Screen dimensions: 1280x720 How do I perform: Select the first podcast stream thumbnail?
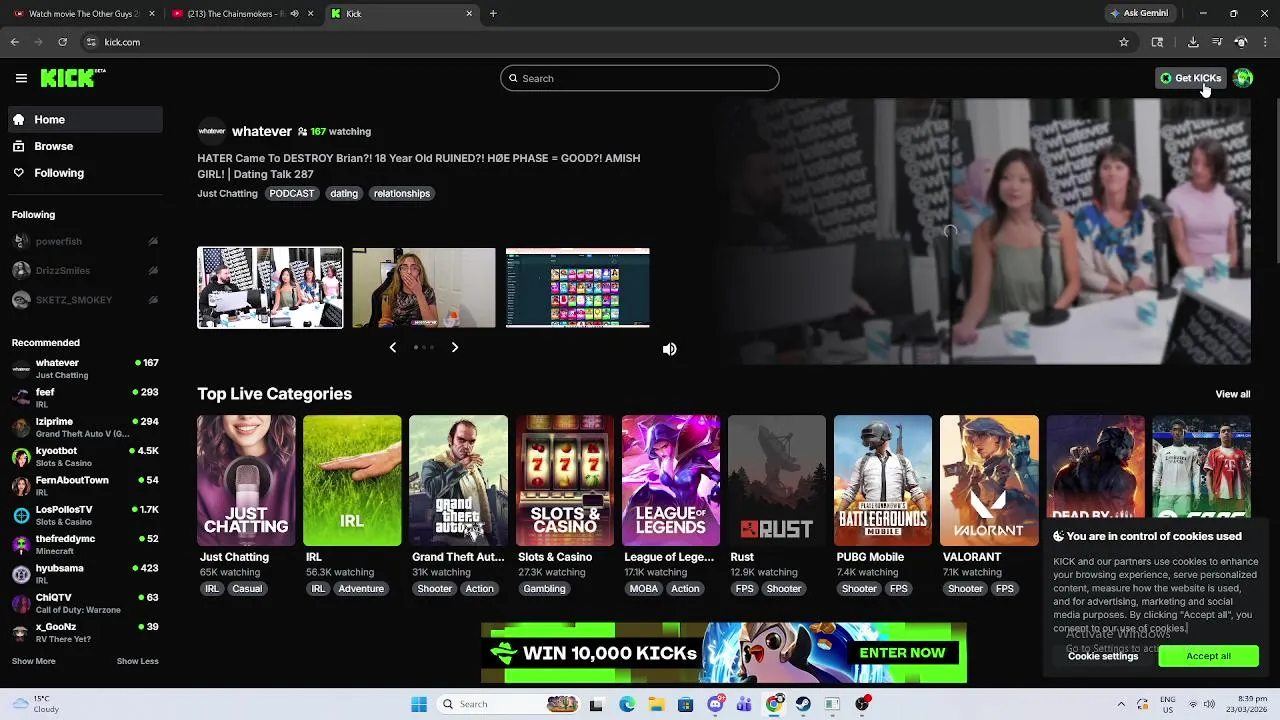click(x=270, y=288)
